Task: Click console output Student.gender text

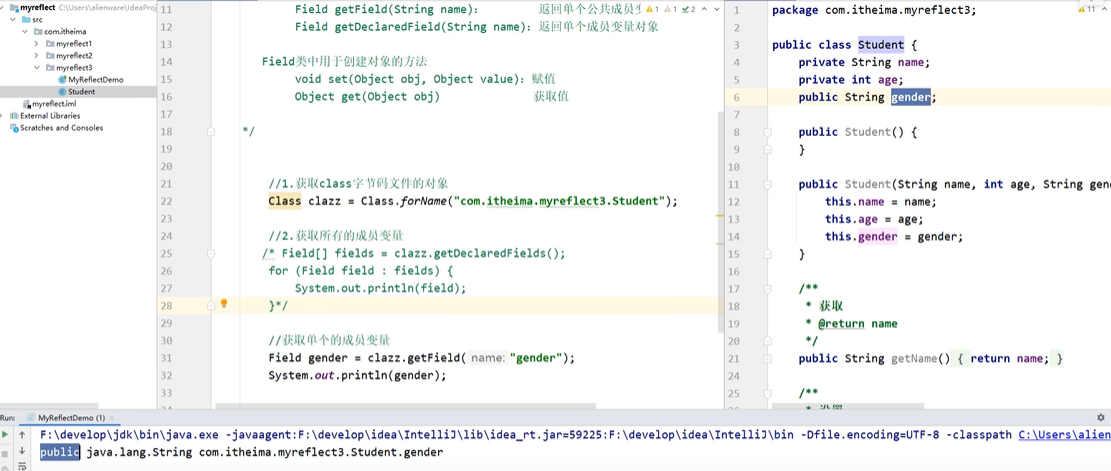Action: 398,452
